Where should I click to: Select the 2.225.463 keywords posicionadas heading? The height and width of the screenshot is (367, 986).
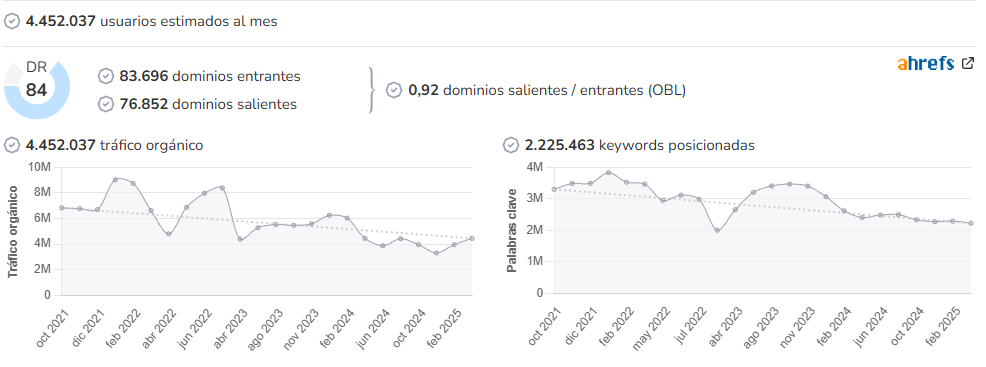pyautogui.click(x=640, y=145)
